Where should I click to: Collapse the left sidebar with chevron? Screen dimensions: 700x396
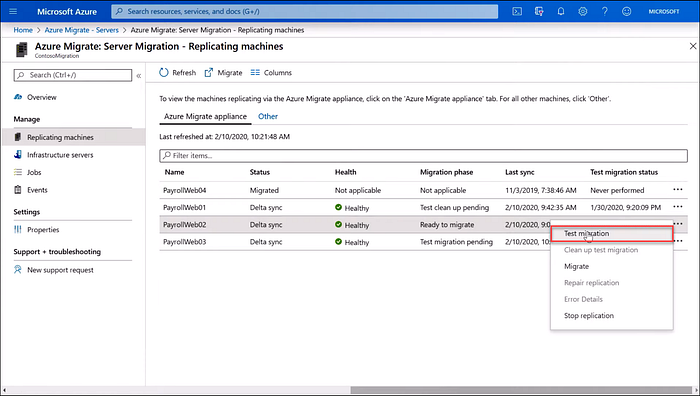click(x=139, y=76)
